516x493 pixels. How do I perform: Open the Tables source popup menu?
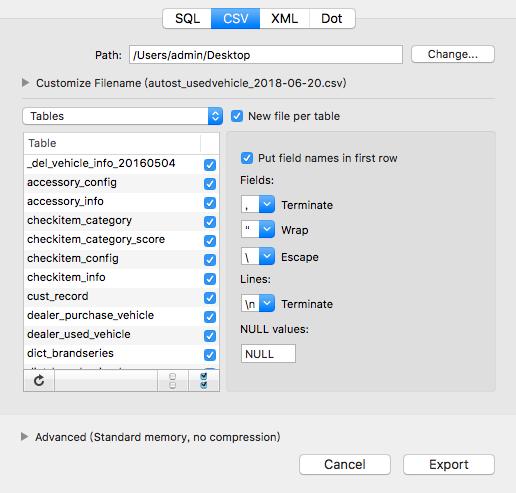(122, 116)
